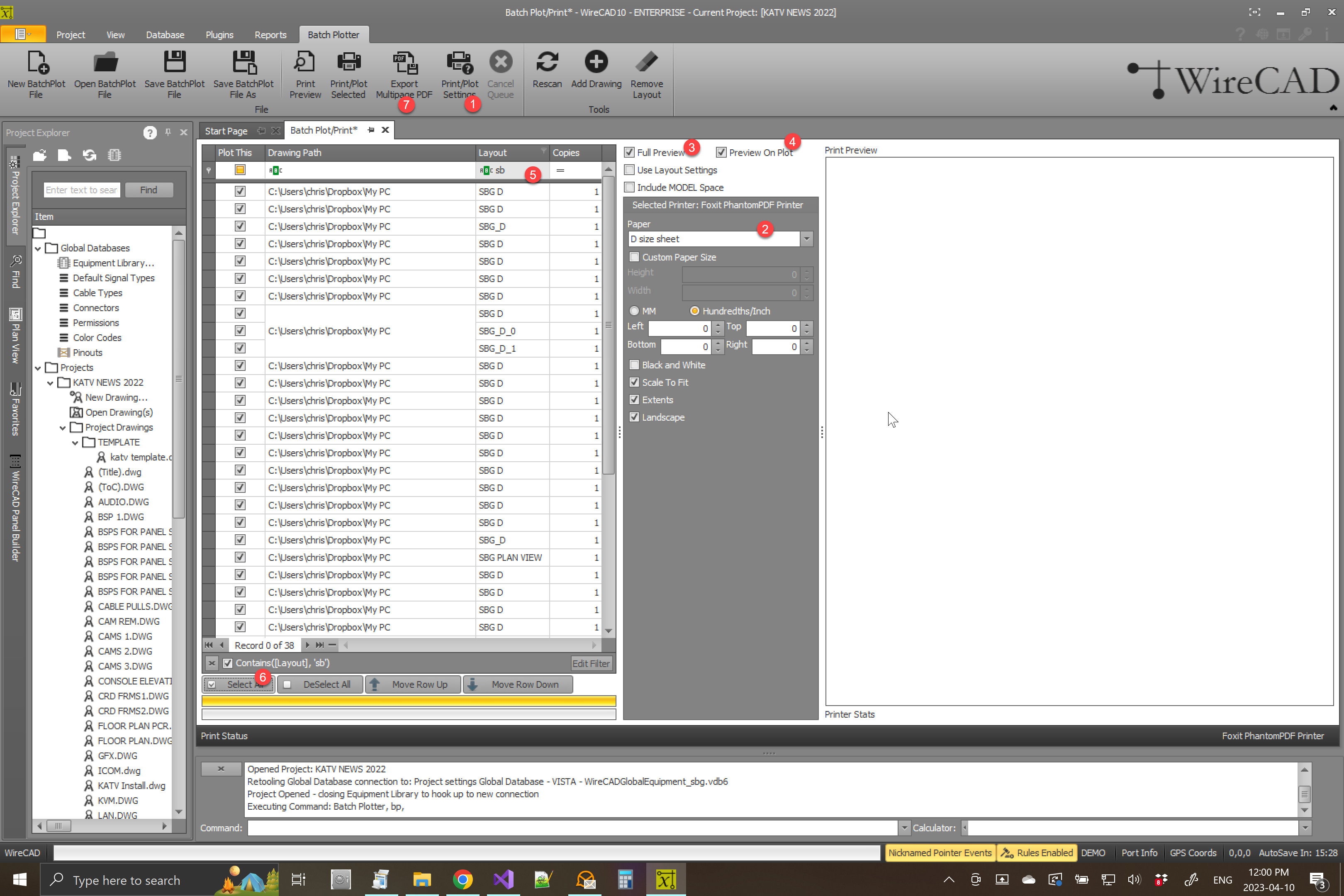Go to first record in navigator
The height and width of the screenshot is (896, 1344).
click(209, 645)
